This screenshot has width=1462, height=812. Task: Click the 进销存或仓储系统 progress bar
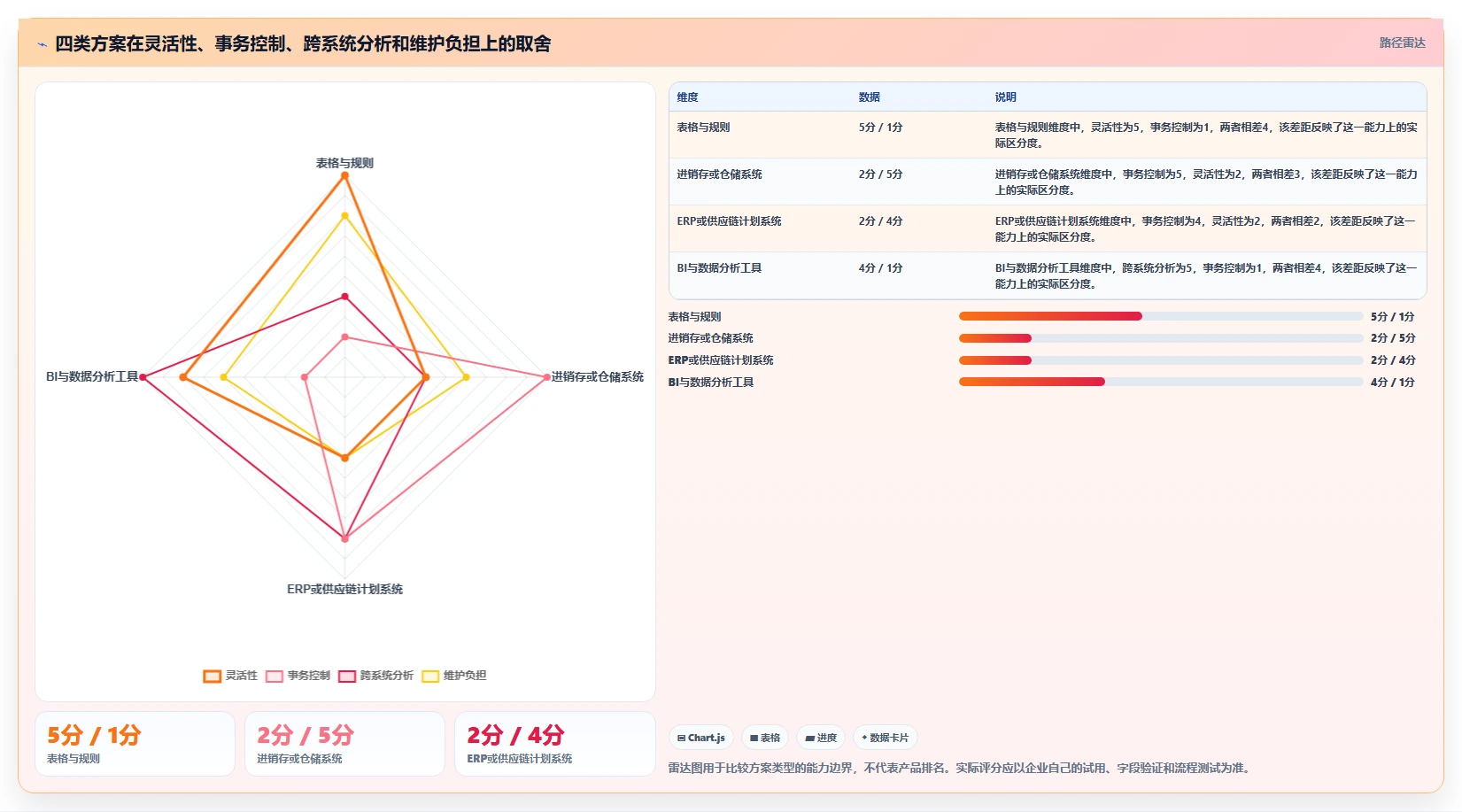(x=1161, y=338)
